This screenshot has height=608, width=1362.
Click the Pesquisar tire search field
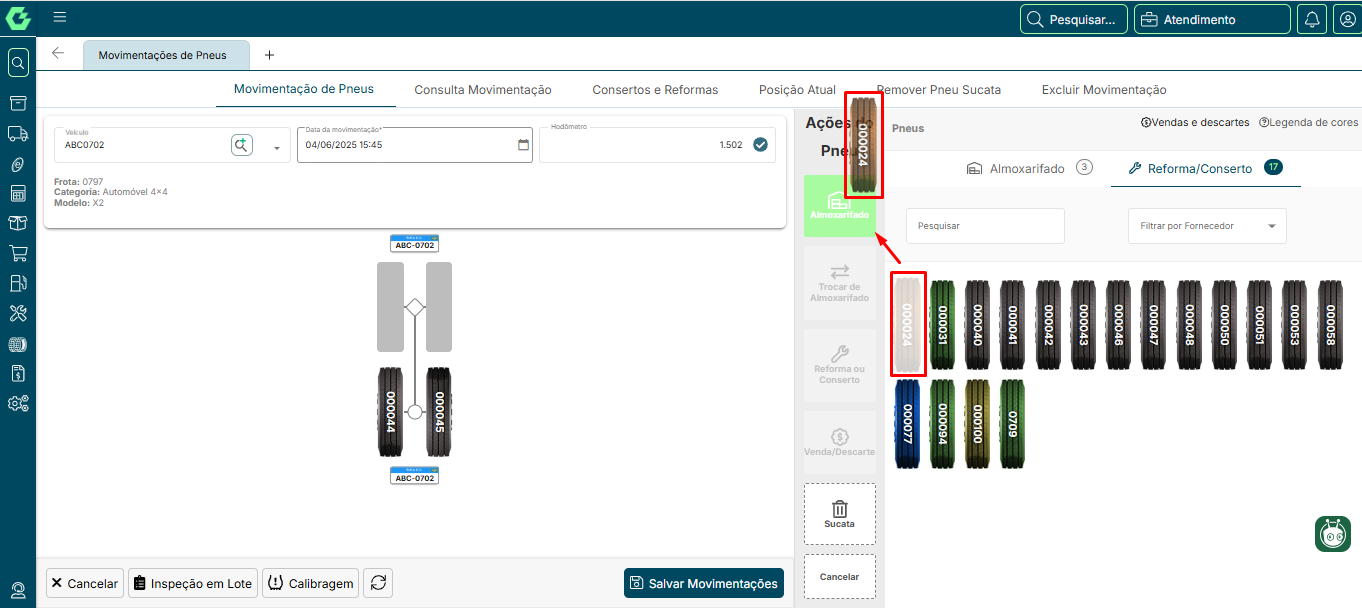point(985,226)
